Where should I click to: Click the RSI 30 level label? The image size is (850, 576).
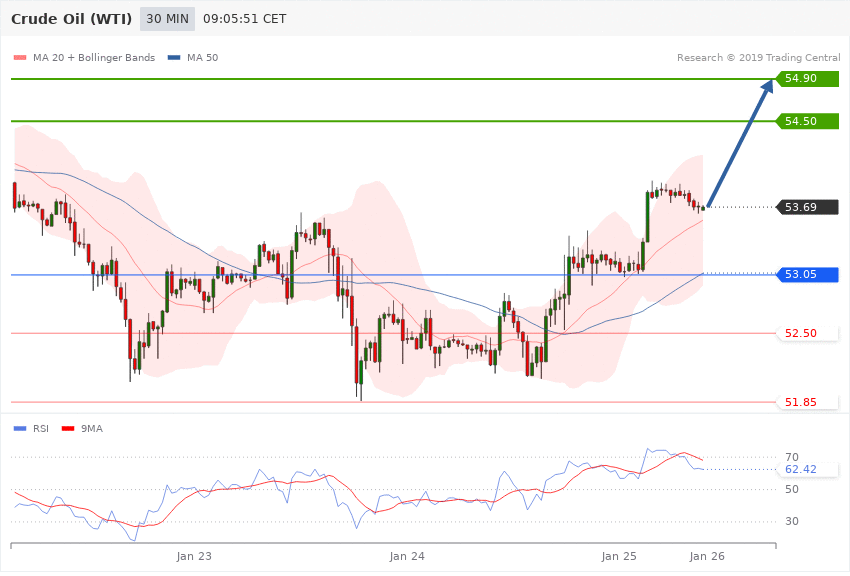(792, 521)
